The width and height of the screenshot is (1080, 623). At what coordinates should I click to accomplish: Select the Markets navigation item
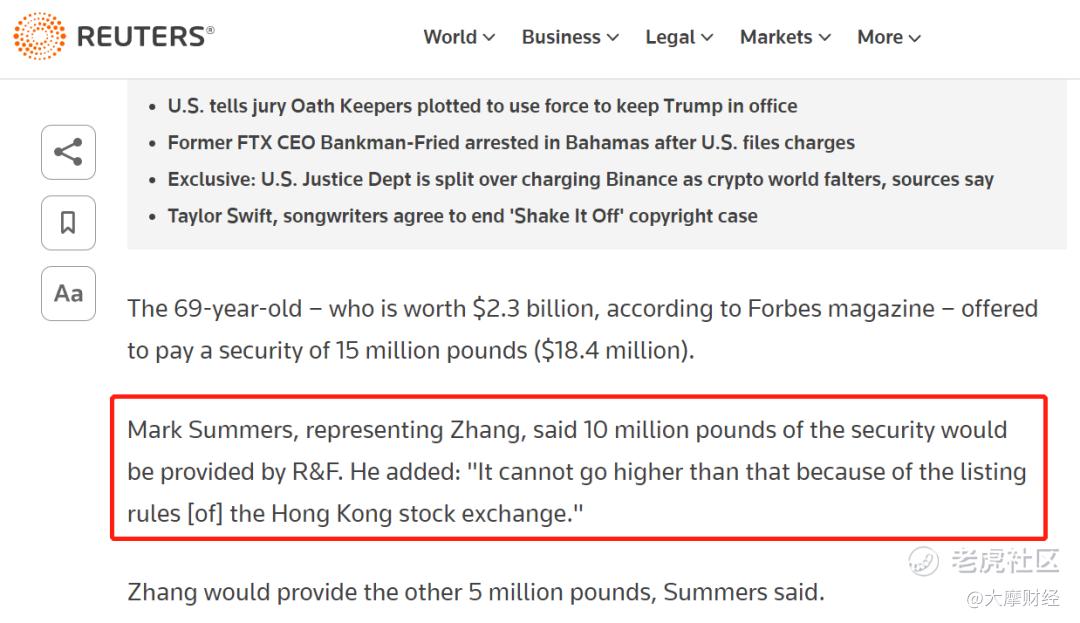coord(776,37)
